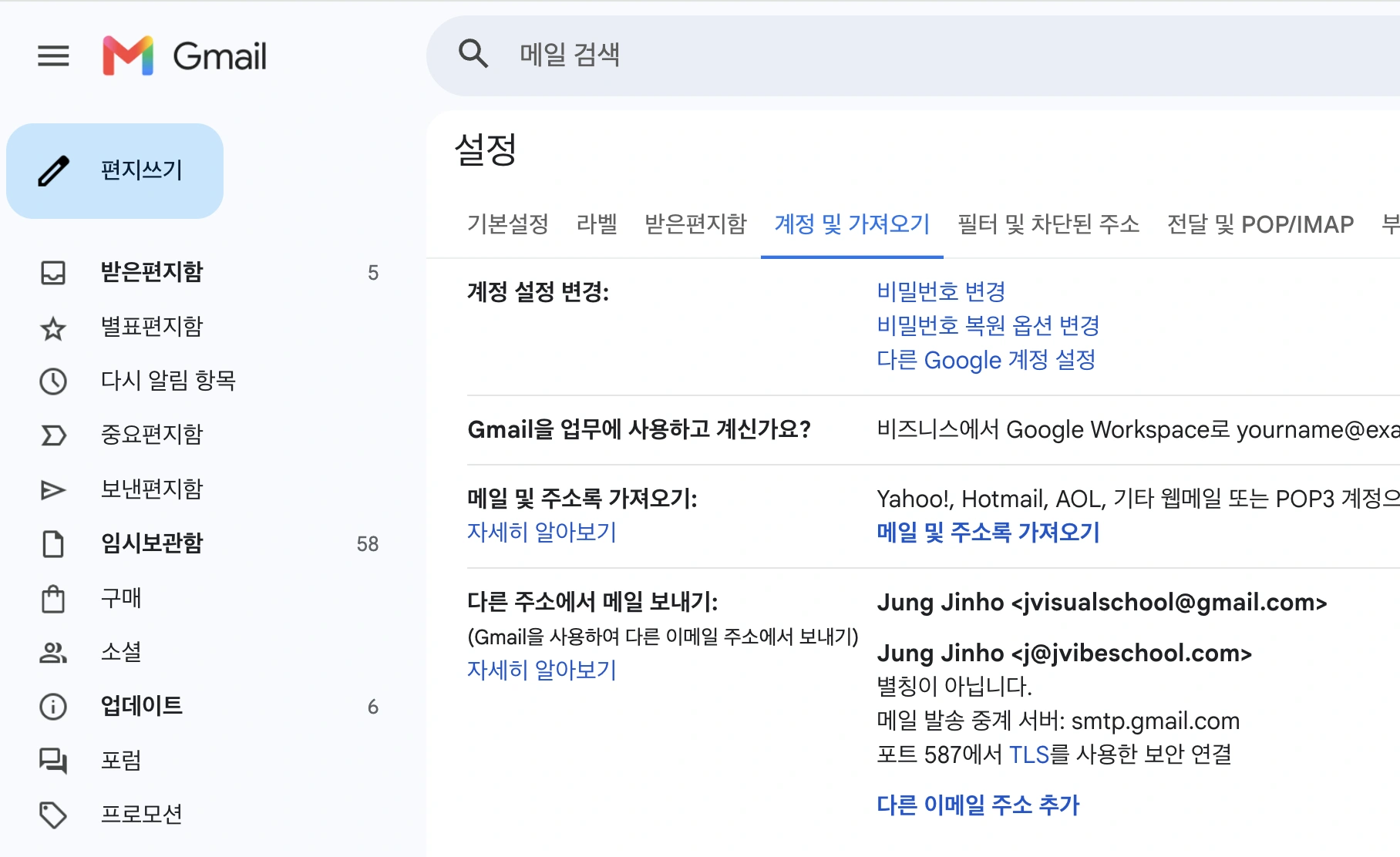Open the 업데이트 category
Screen dimensions: 1400x857
pos(142,705)
